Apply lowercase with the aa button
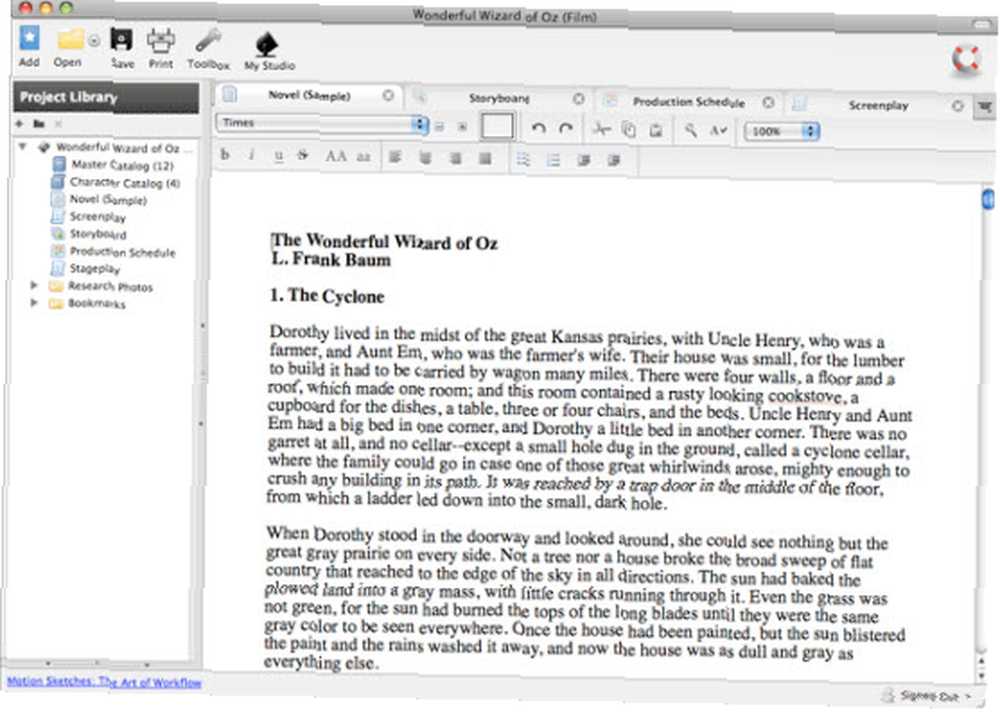The width and height of the screenshot is (1000, 712). (x=363, y=156)
